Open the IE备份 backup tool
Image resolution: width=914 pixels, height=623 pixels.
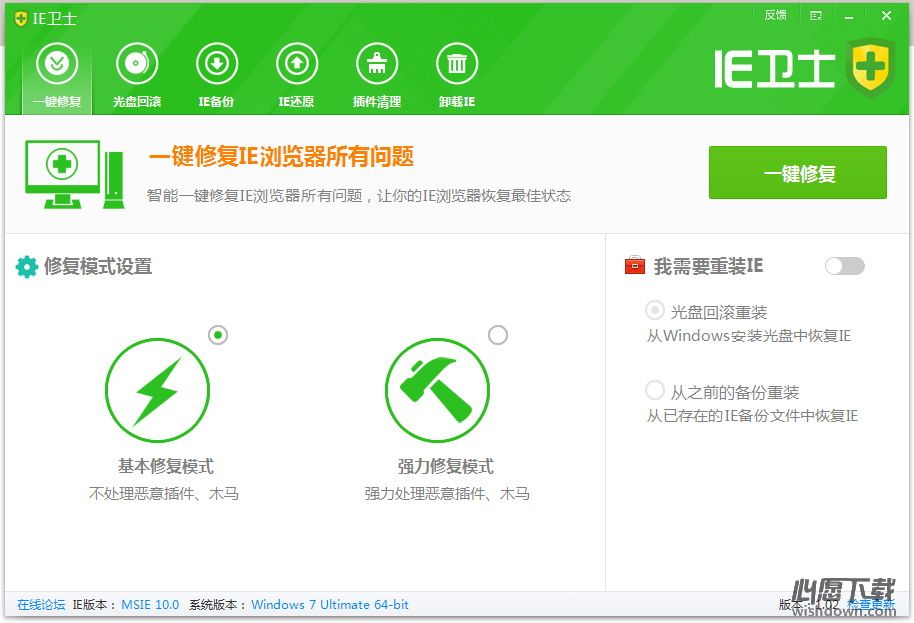[x=217, y=77]
